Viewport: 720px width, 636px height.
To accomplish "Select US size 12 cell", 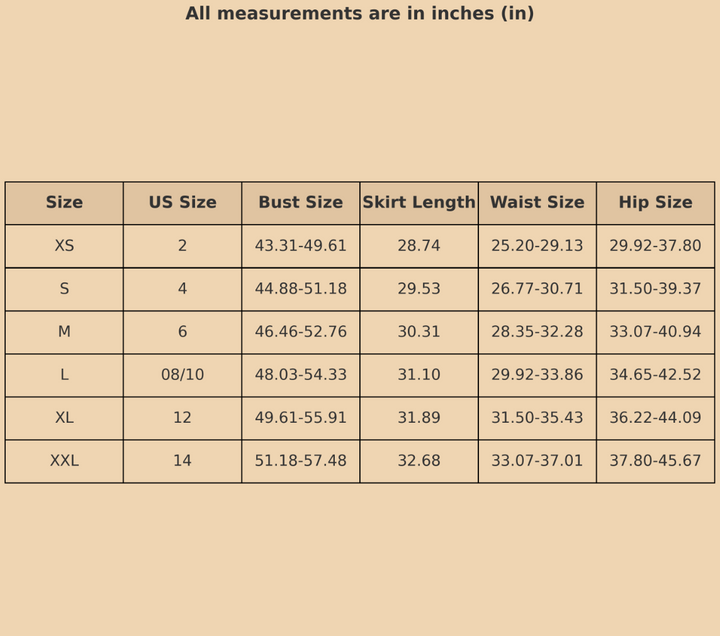I will click(182, 418).
